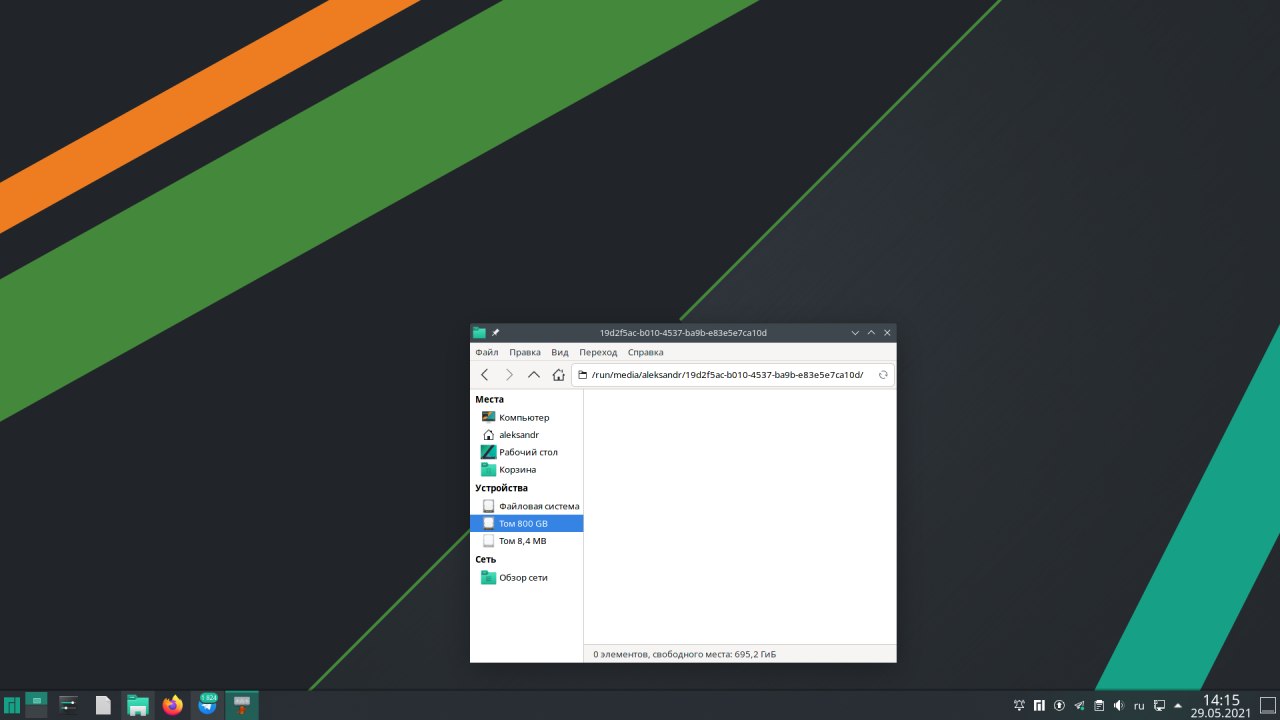Open the Переход menu
This screenshot has height=720, width=1280.
point(598,352)
